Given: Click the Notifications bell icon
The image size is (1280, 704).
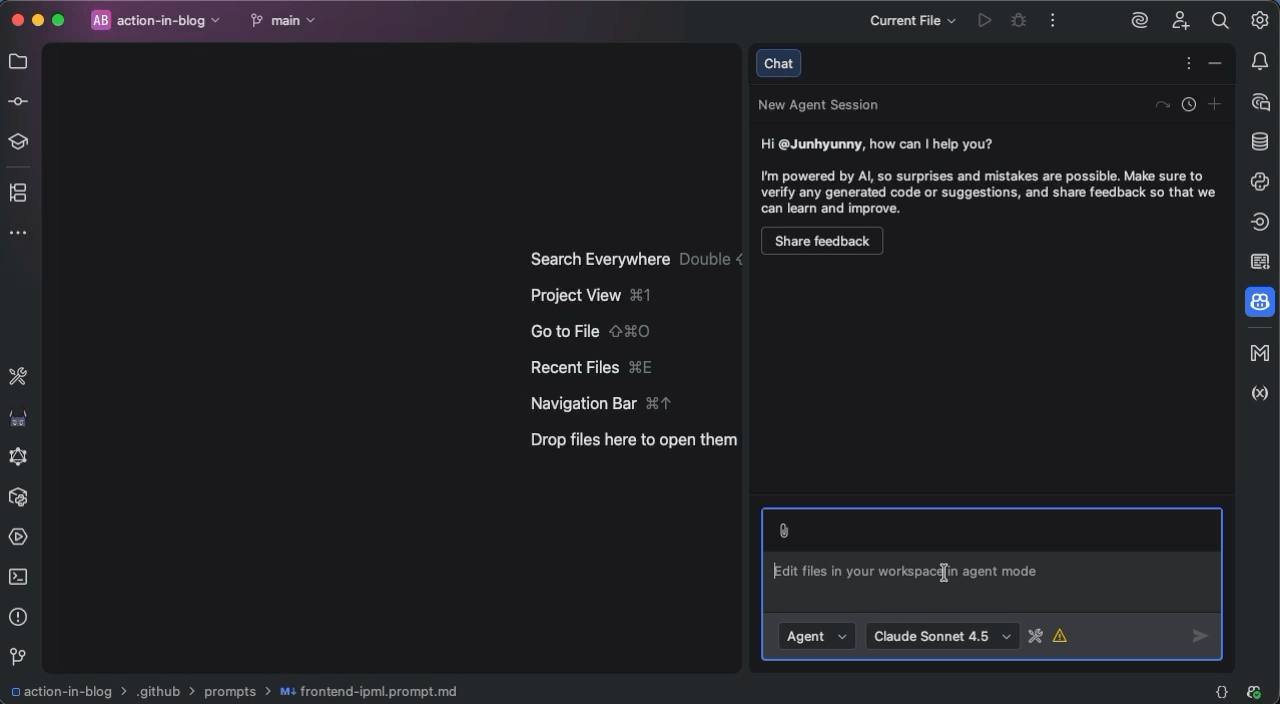Looking at the screenshot, I should point(1260,62).
